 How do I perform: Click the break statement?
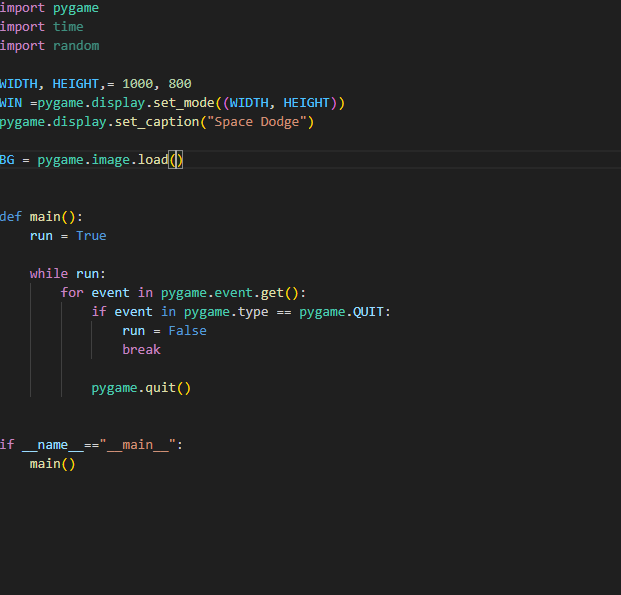coord(141,350)
